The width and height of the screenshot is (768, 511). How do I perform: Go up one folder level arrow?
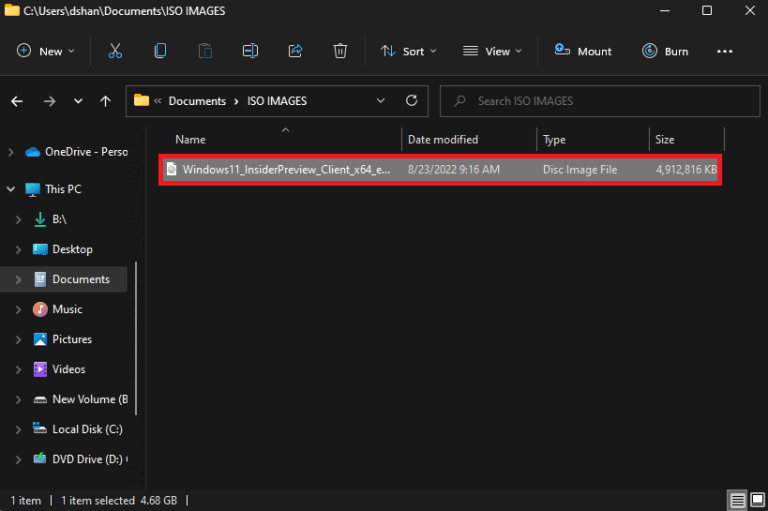[105, 101]
